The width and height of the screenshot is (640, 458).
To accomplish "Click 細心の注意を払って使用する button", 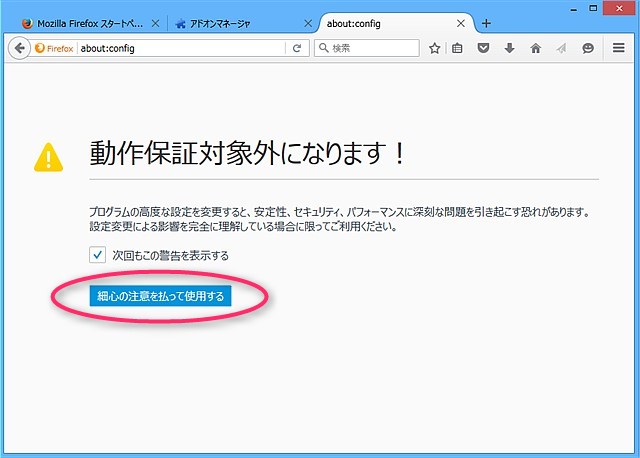I will point(160,296).
